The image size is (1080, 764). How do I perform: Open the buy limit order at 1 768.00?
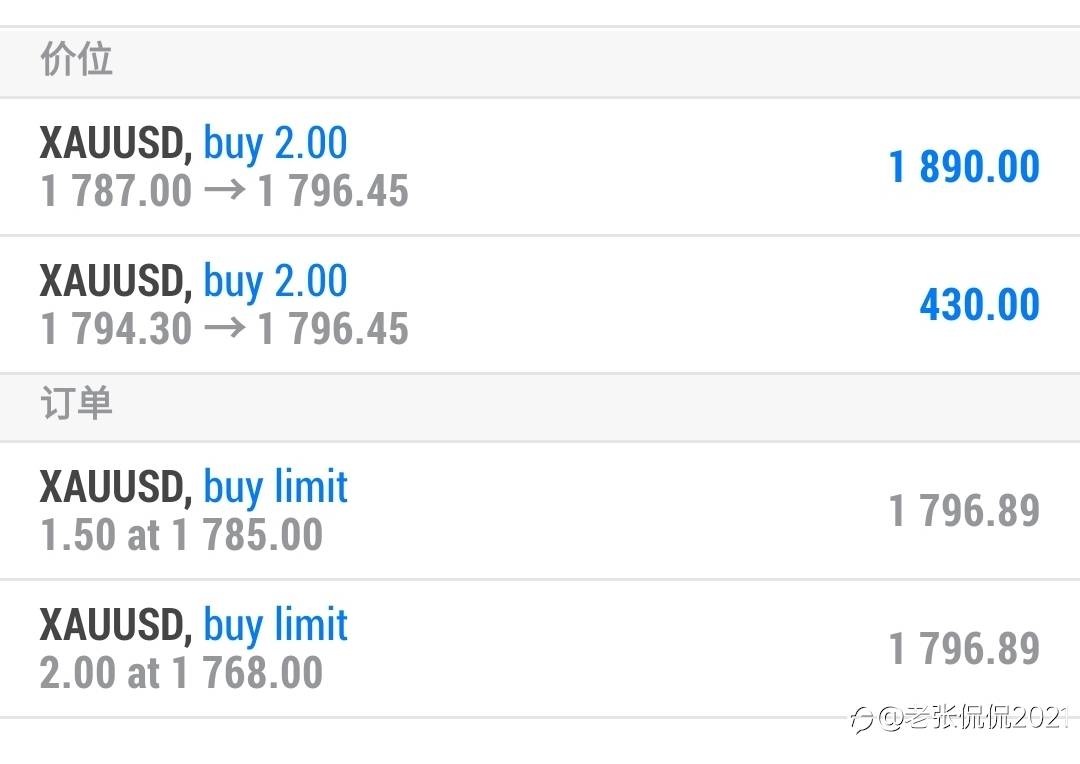[x=540, y=648]
